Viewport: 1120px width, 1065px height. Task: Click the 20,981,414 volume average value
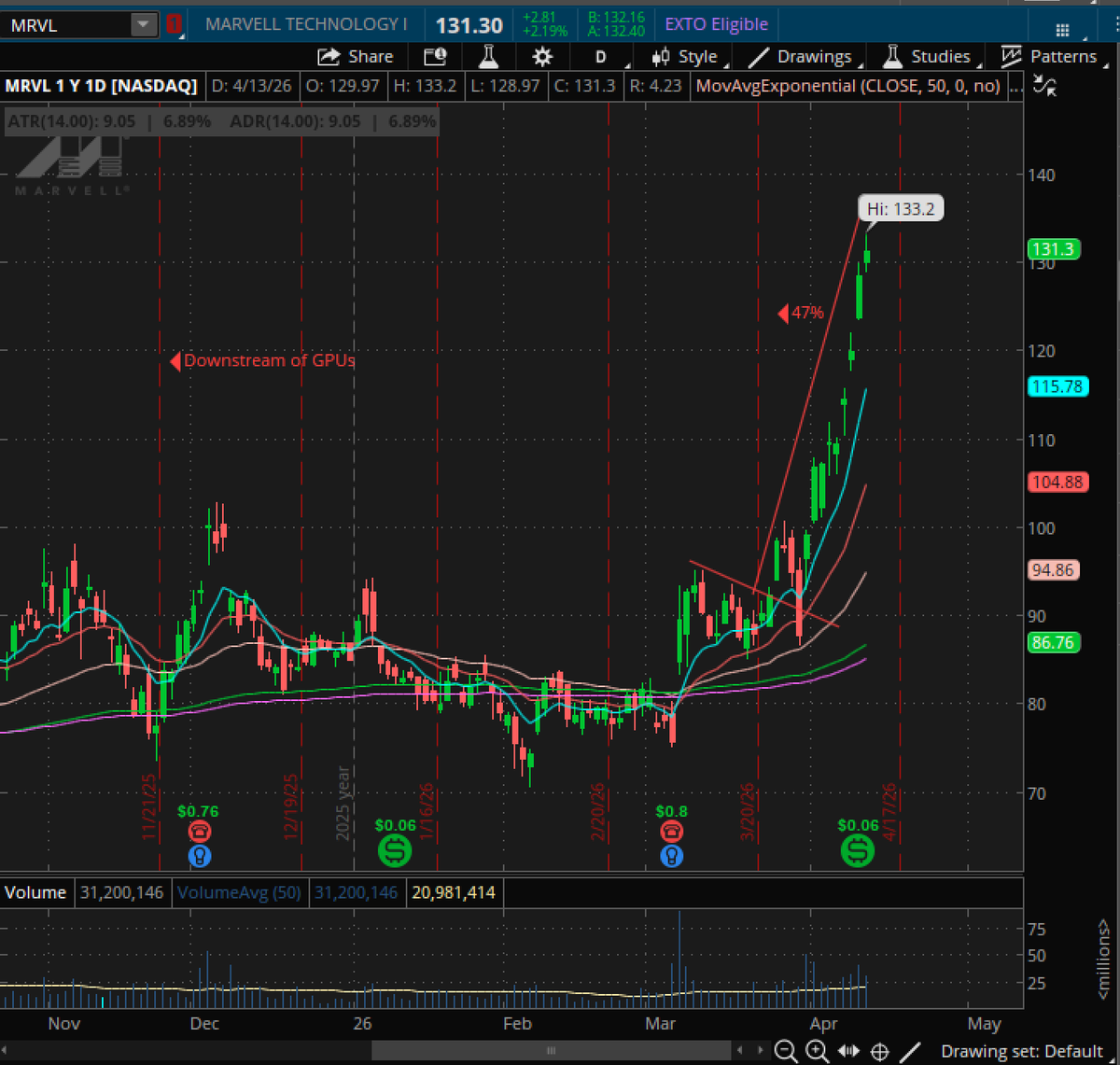[454, 892]
